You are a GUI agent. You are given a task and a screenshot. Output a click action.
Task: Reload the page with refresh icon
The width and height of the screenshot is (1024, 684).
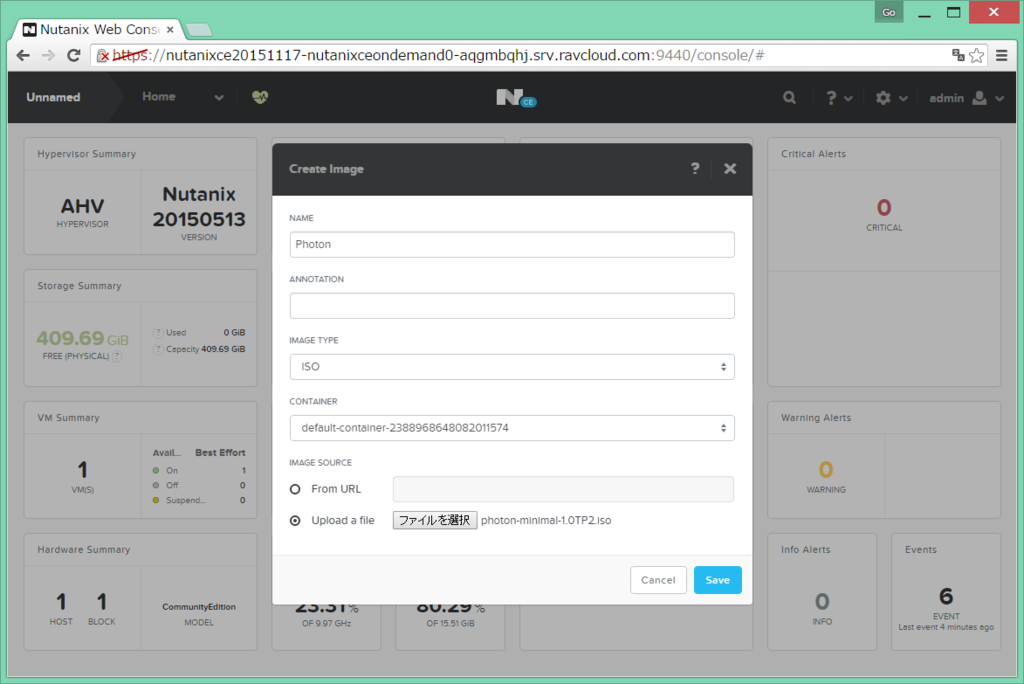pos(74,56)
